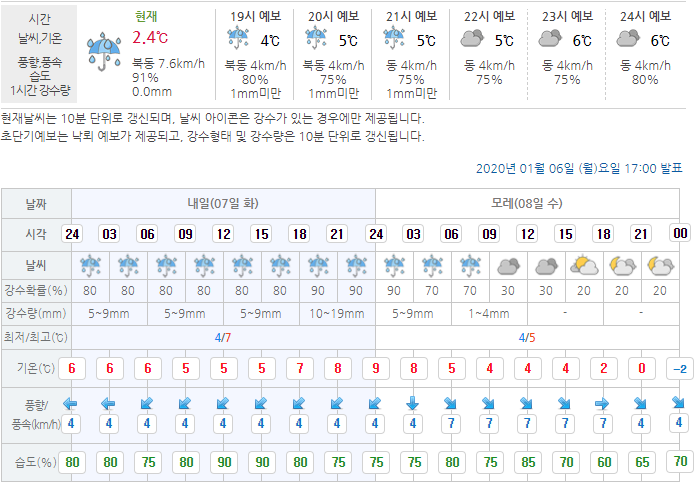
Task: Click the 21시 예보 column header
Action: (411, 15)
